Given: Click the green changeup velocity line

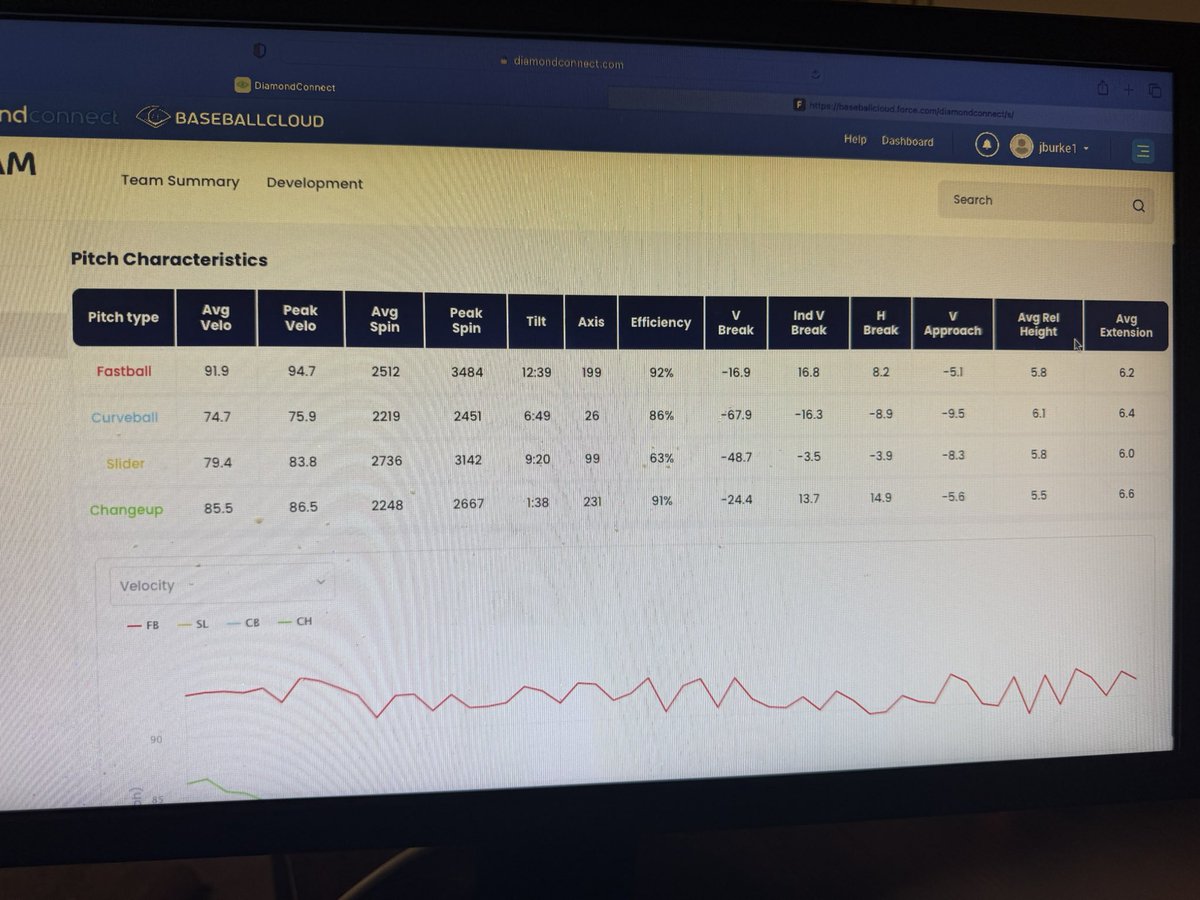Looking at the screenshot, I should 222,789.
